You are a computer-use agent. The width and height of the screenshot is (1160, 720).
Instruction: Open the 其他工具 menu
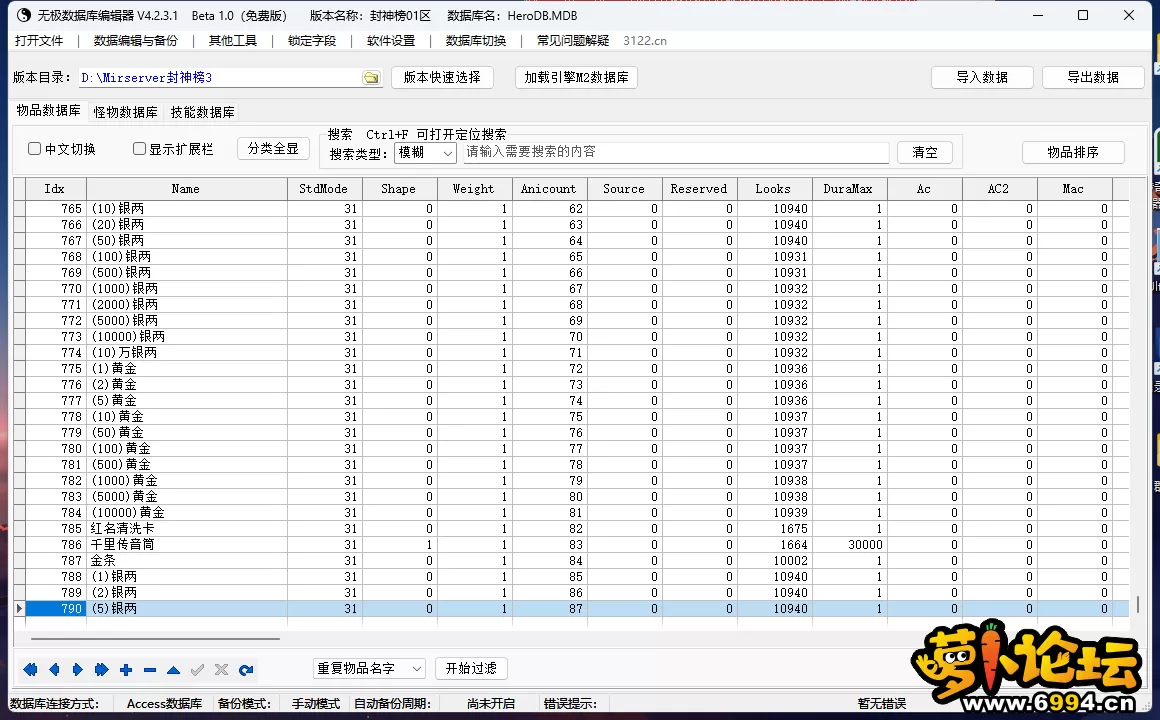(x=233, y=41)
